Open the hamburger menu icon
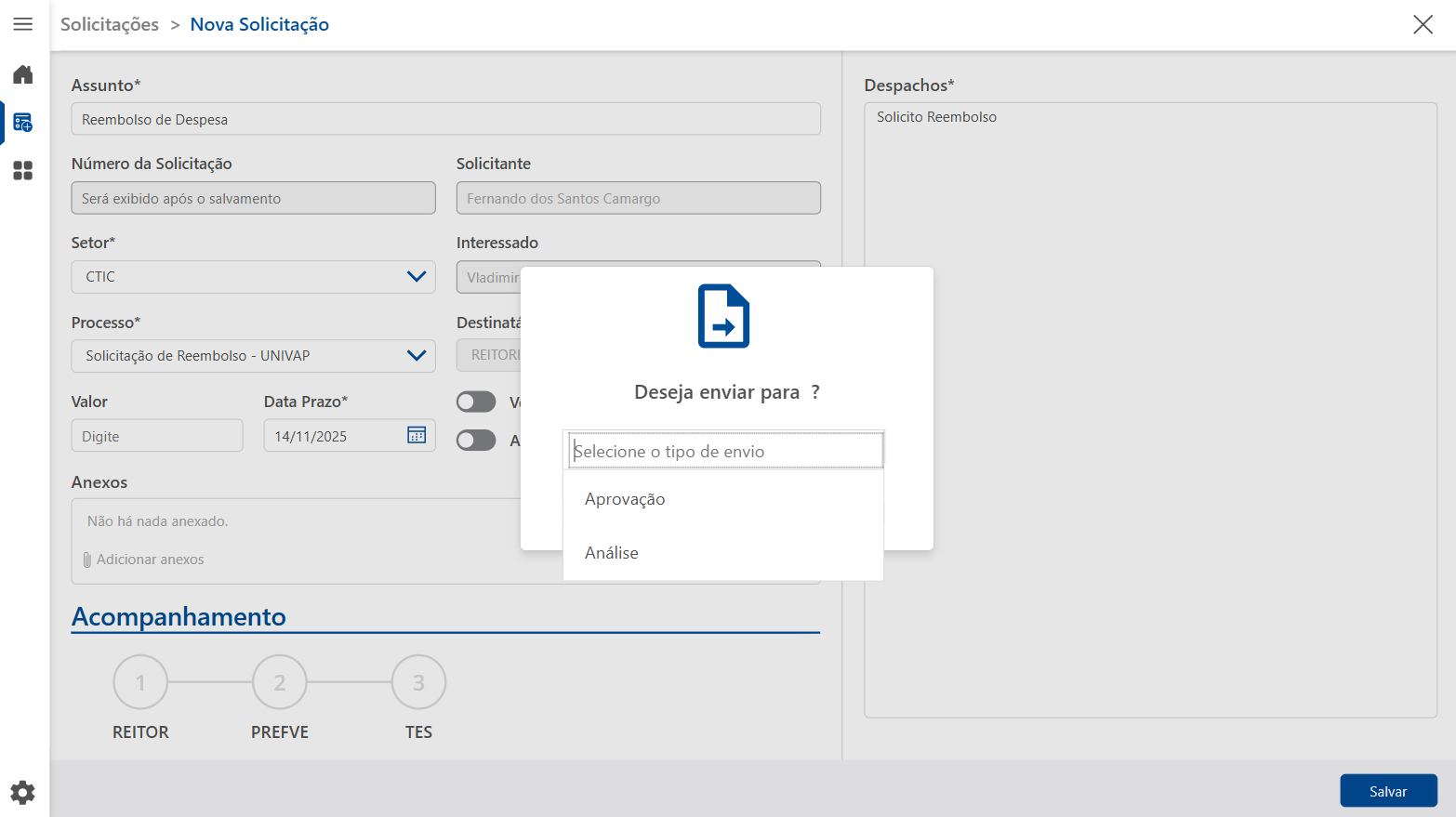1456x817 pixels. pyautogui.click(x=23, y=24)
